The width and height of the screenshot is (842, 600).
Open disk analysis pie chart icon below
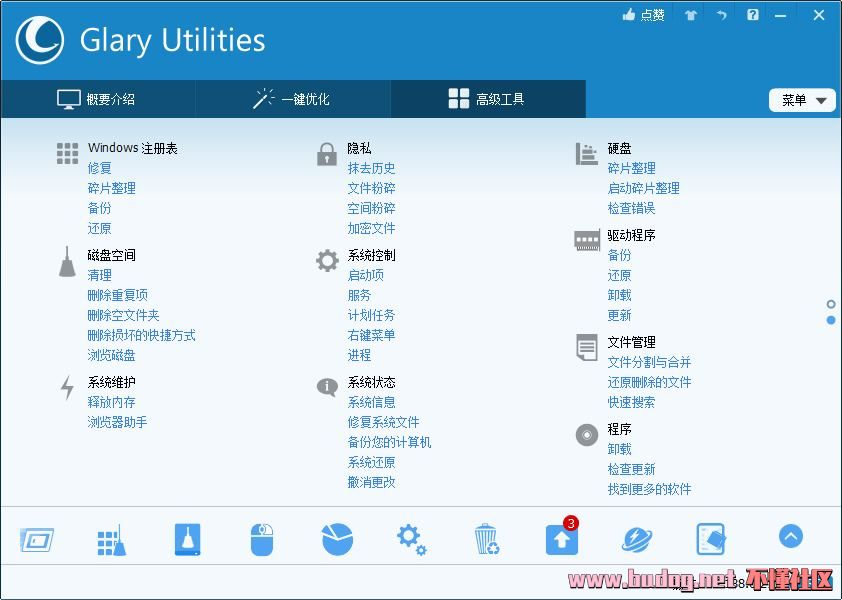click(x=336, y=537)
